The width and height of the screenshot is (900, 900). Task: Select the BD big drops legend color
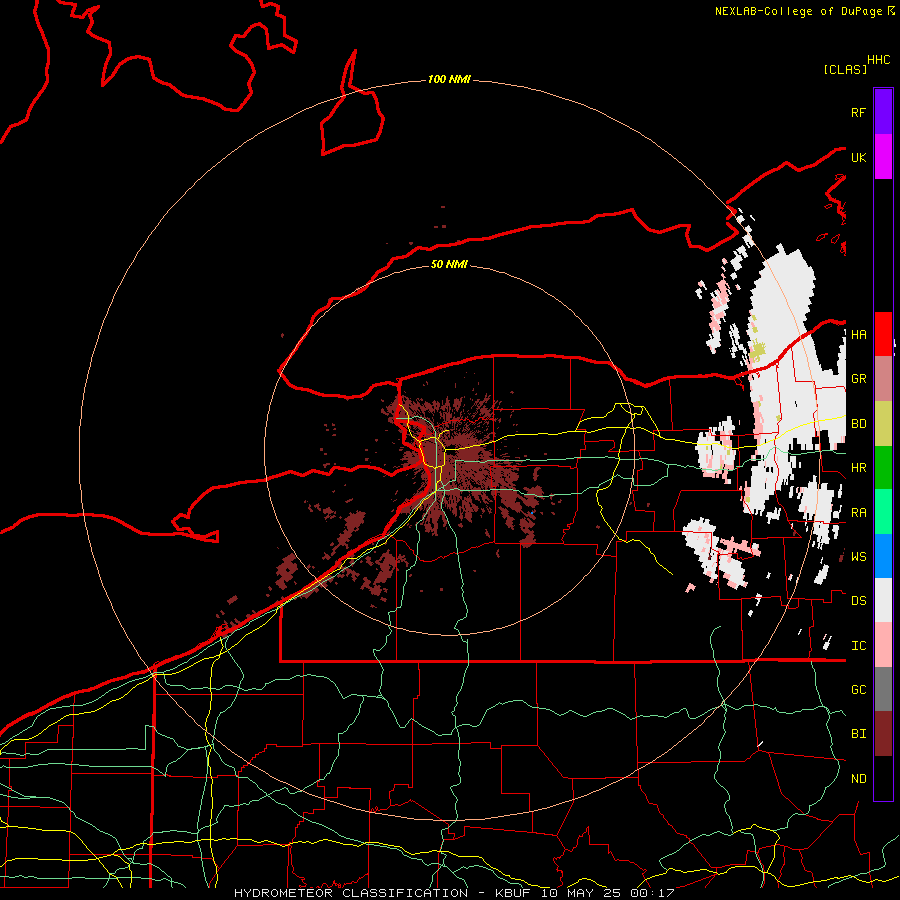(x=883, y=424)
